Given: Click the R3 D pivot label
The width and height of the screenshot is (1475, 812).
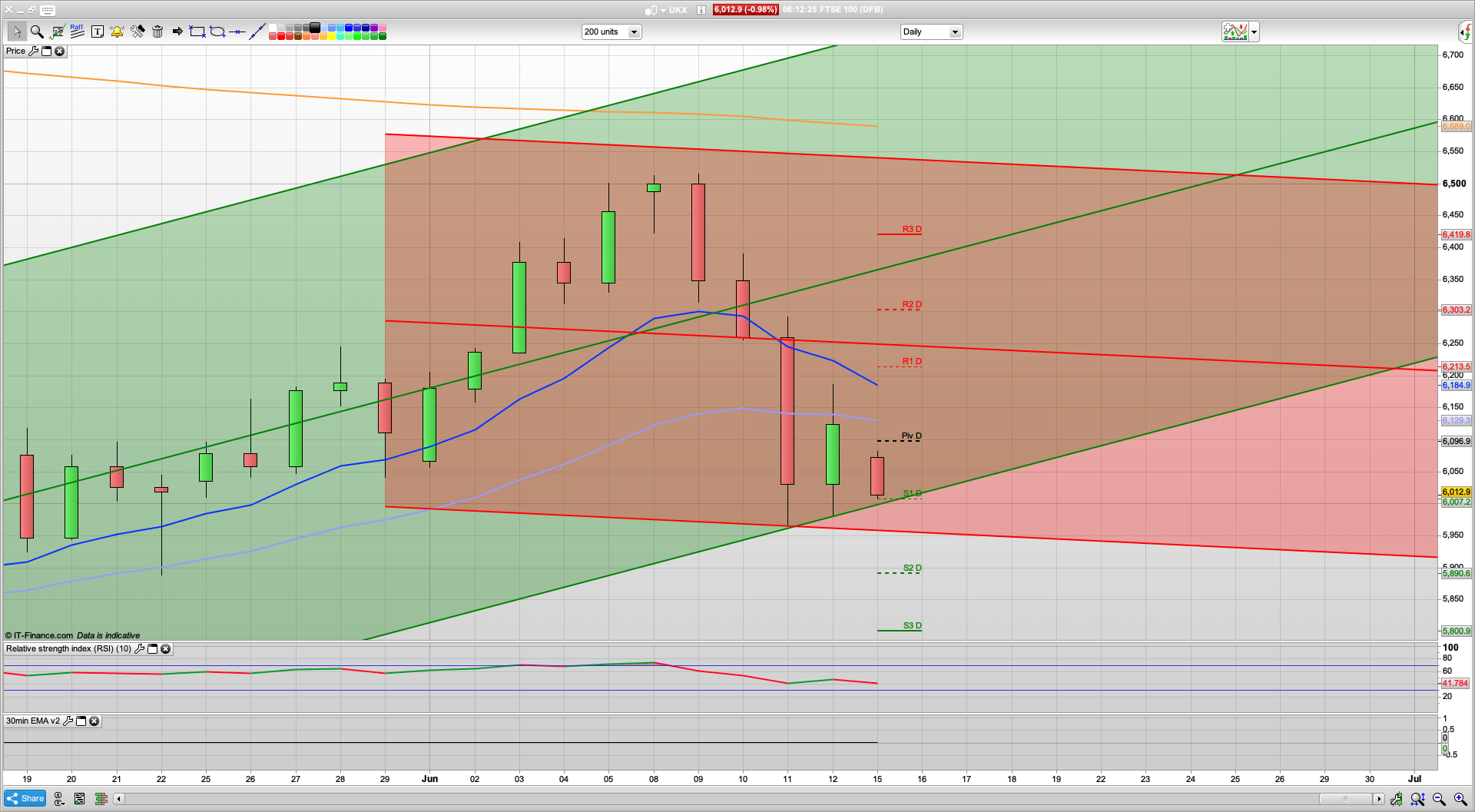Looking at the screenshot, I should pyautogui.click(x=912, y=229).
